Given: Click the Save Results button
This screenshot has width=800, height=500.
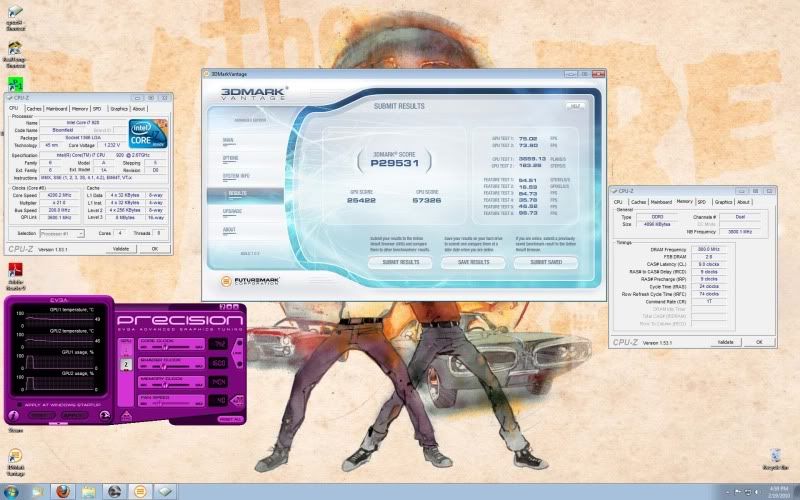Looking at the screenshot, I should (x=473, y=262).
